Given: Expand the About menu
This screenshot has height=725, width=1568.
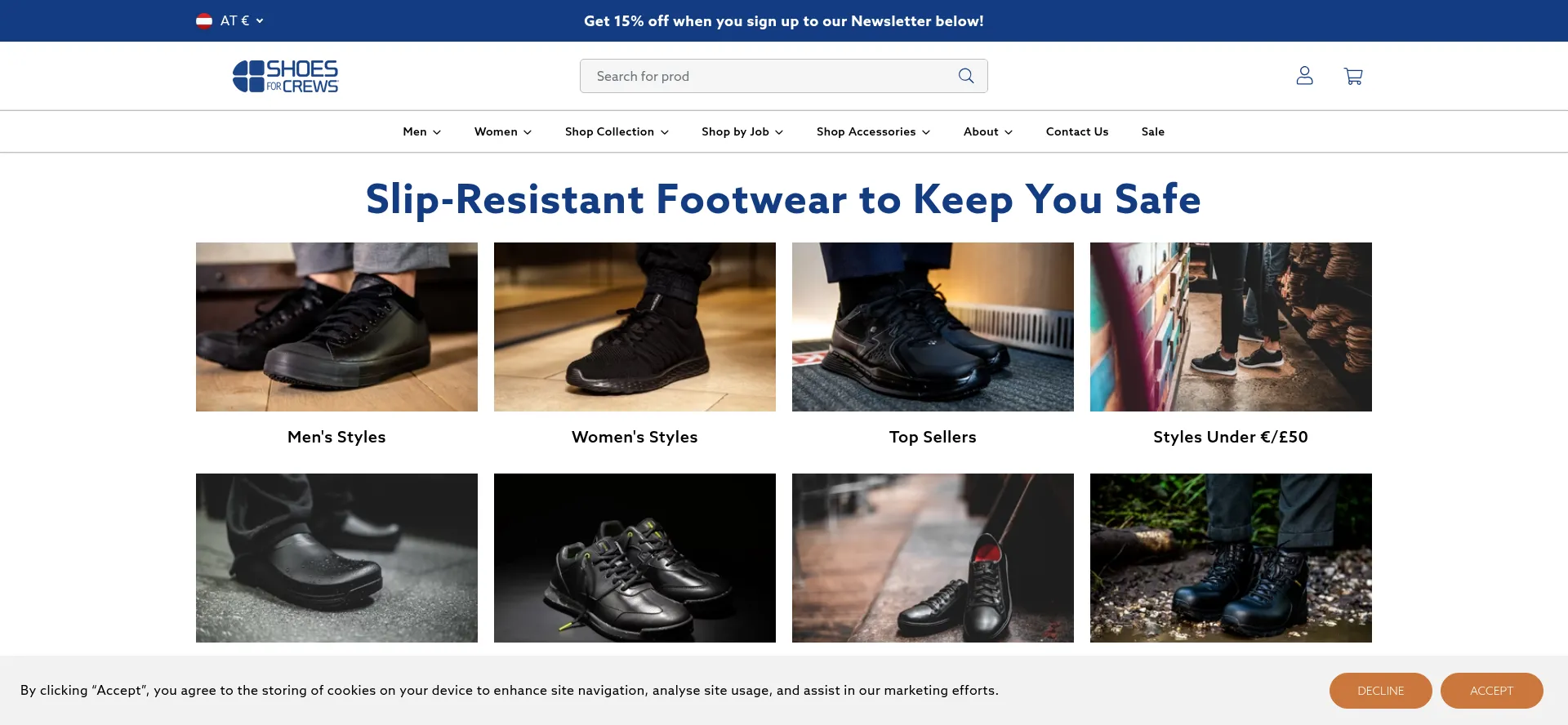Looking at the screenshot, I should pyautogui.click(x=987, y=131).
